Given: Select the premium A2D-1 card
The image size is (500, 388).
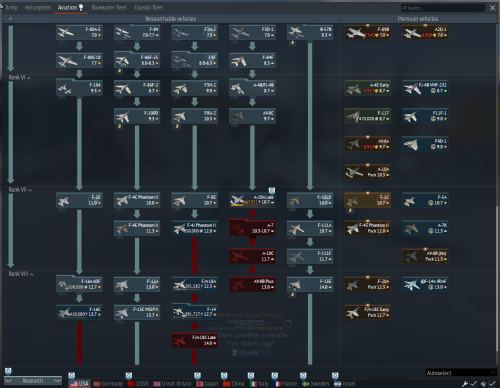Looking at the screenshot, I should pos(425,32).
